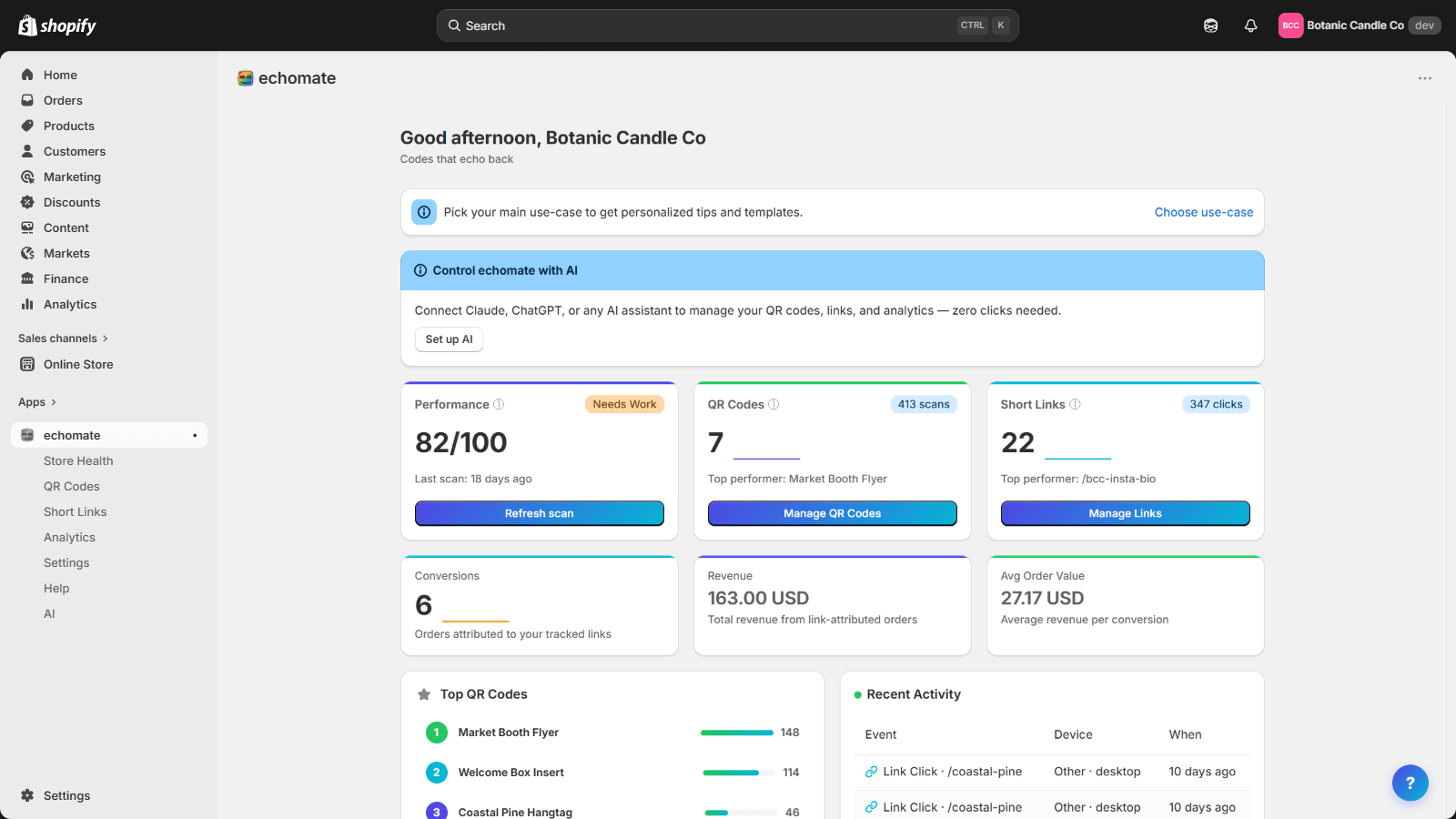The width and height of the screenshot is (1456, 819).
Task: Click the Manage Links button
Action: coord(1126,513)
